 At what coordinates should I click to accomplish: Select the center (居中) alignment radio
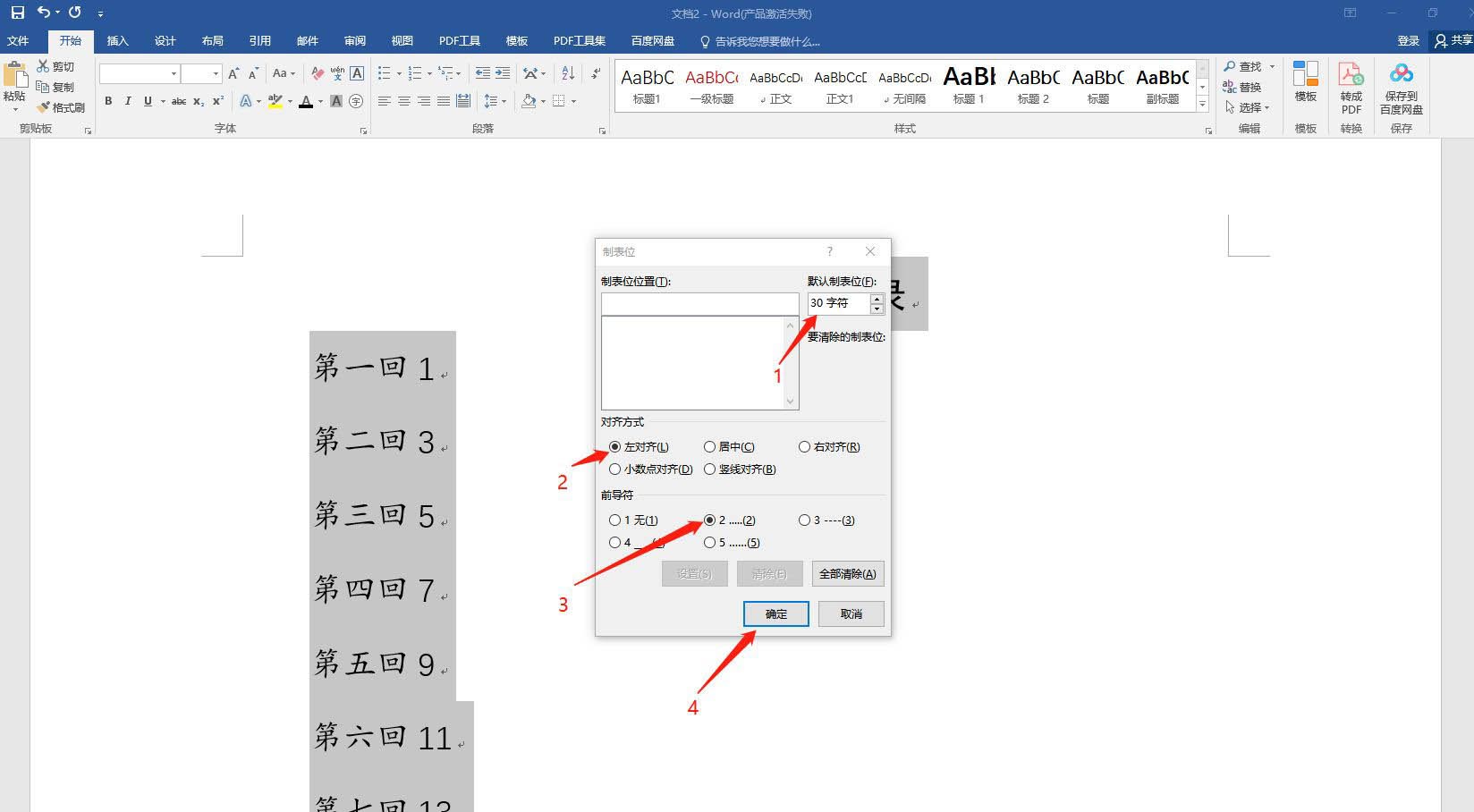(709, 447)
